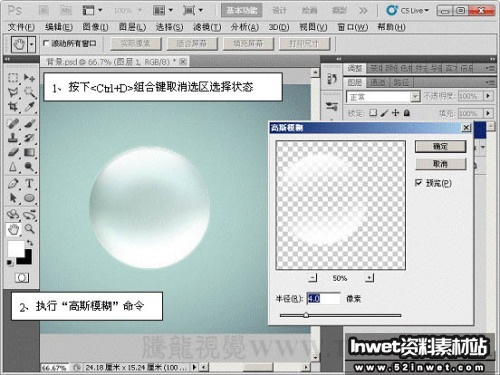Select the Gradient tool
This screenshot has height=375, width=500.
coord(29,152)
